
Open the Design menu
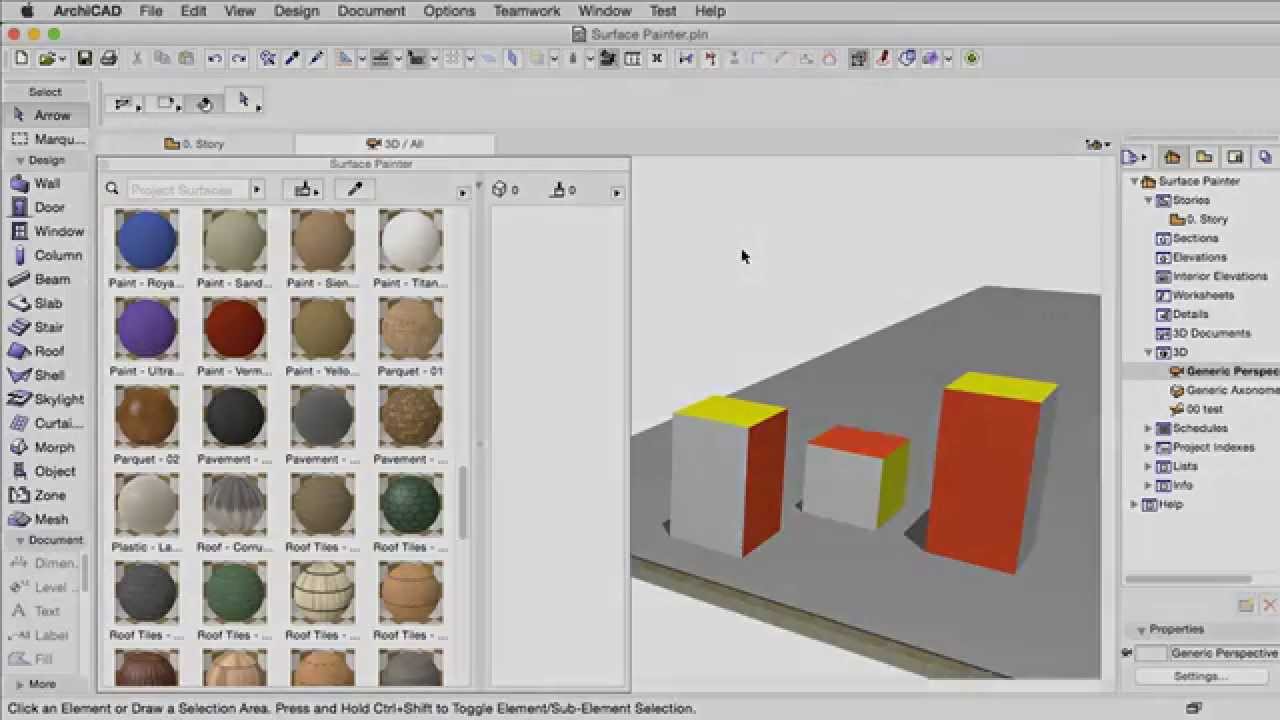tap(296, 11)
